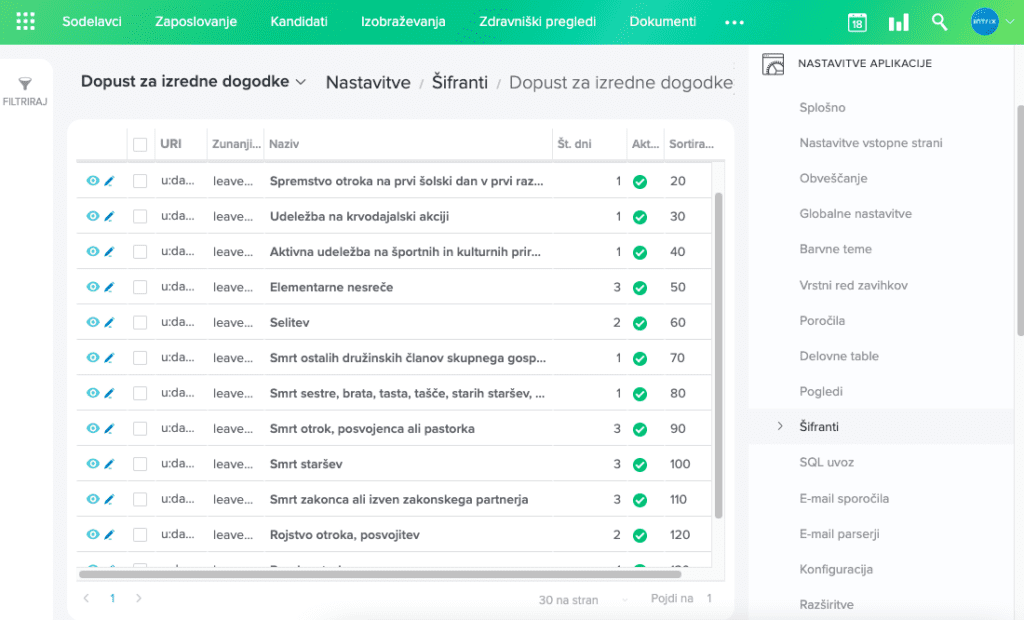Image resolution: width=1024 pixels, height=620 pixels.
Task: Open Globalne nastavitve in the sidebar
Action: 855,214
